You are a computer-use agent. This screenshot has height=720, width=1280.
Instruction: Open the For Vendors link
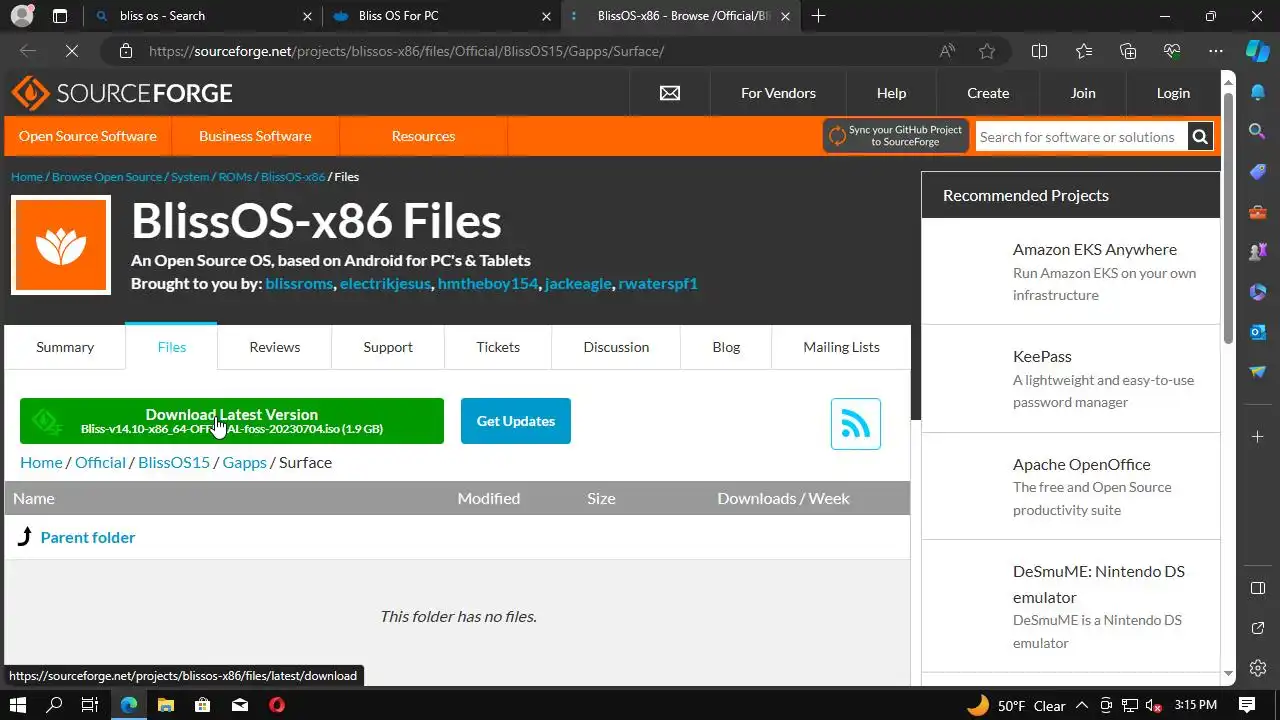point(778,93)
